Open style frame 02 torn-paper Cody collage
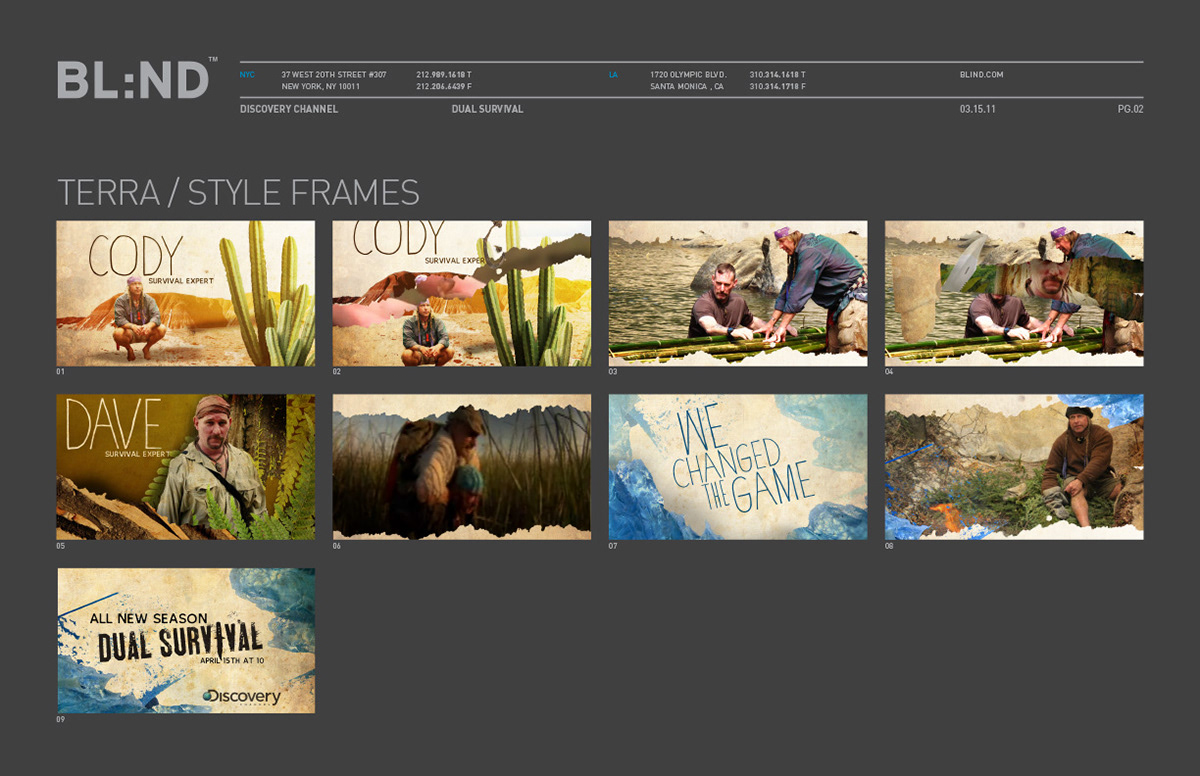The image size is (1200, 776). click(x=462, y=293)
